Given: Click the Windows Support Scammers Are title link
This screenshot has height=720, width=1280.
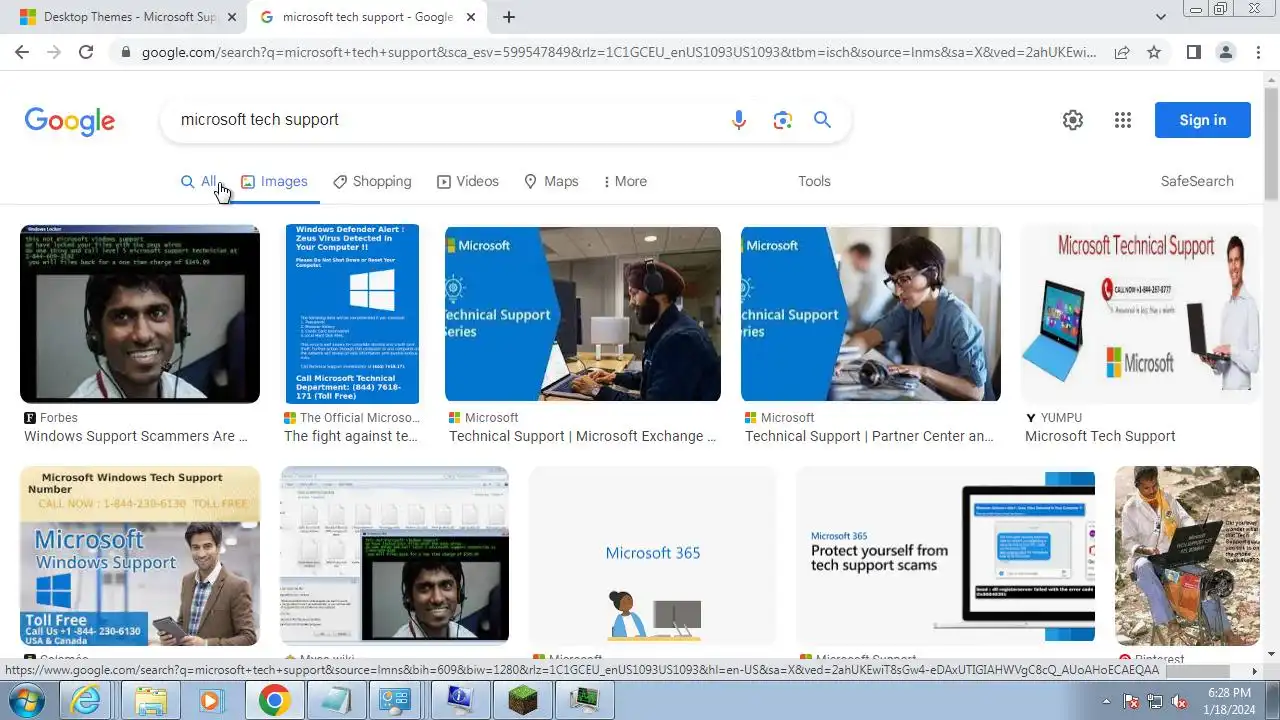Looking at the screenshot, I should 136,436.
